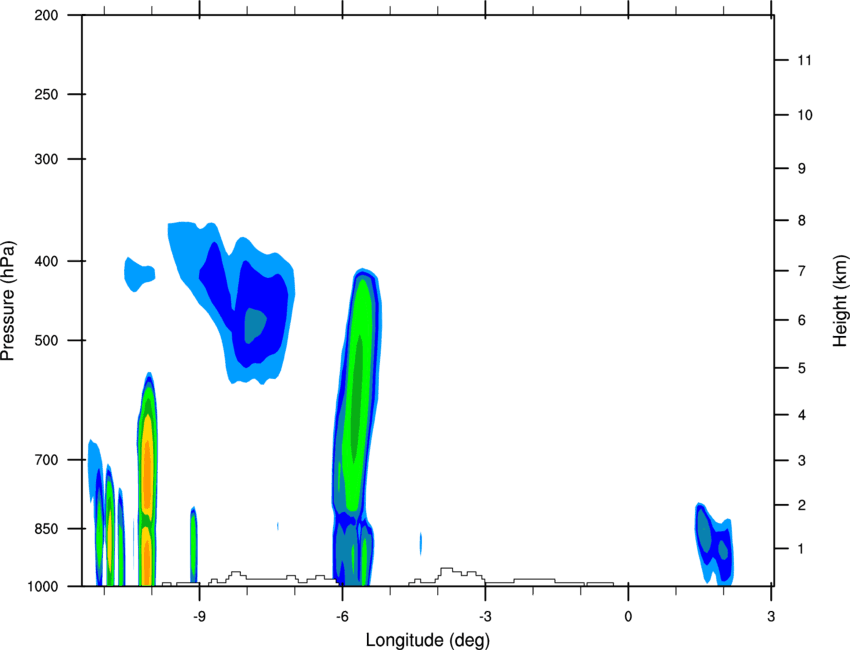
Task: Click the small light-blue patch near 400 hPa
Action: pos(139,274)
